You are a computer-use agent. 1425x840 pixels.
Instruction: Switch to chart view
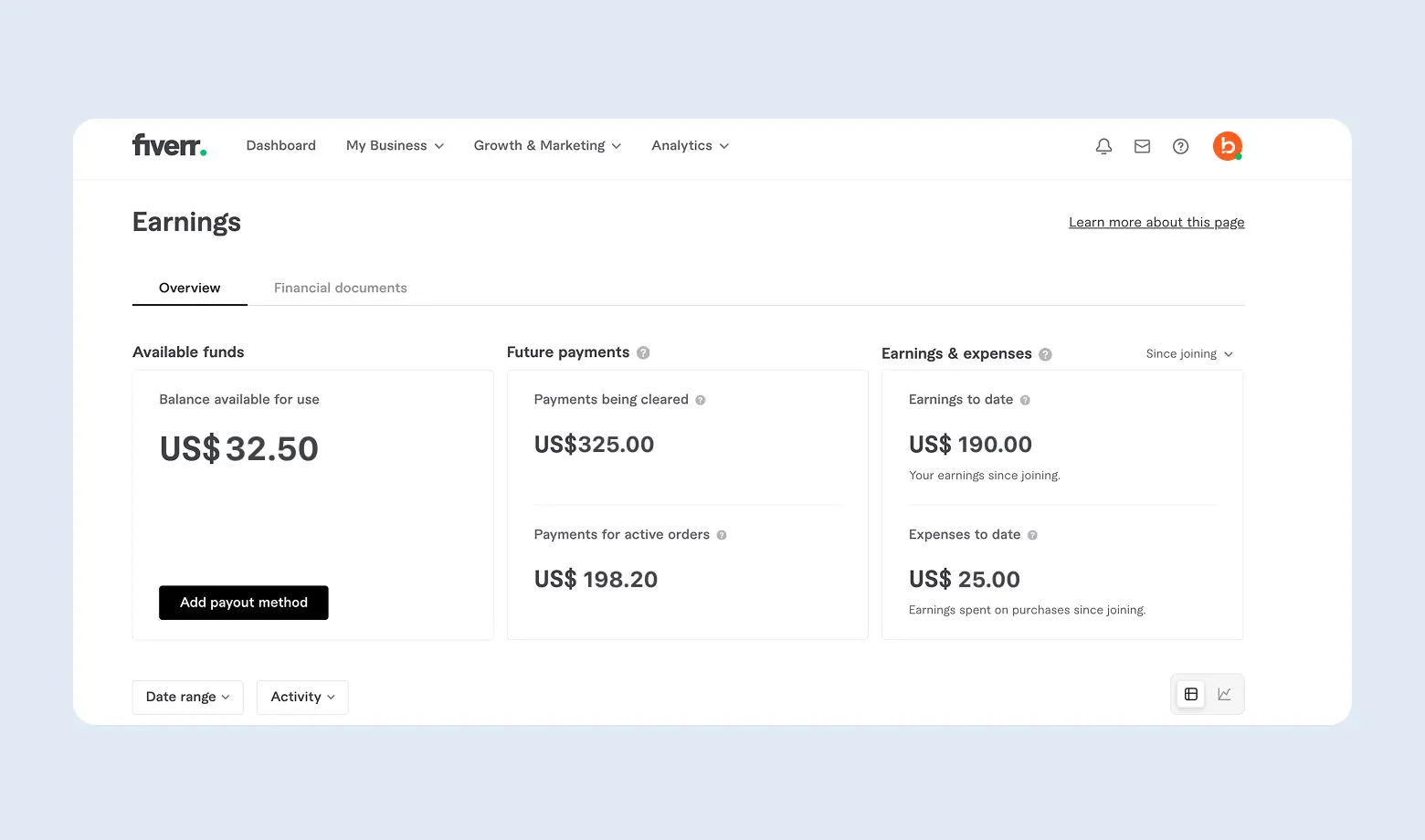click(x=1224, y=695)
